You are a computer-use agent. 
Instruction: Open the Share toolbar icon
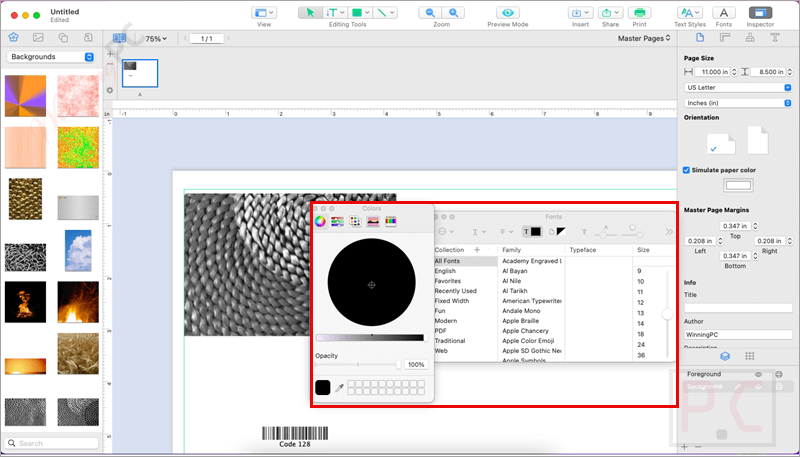click(x=610, y=13)
